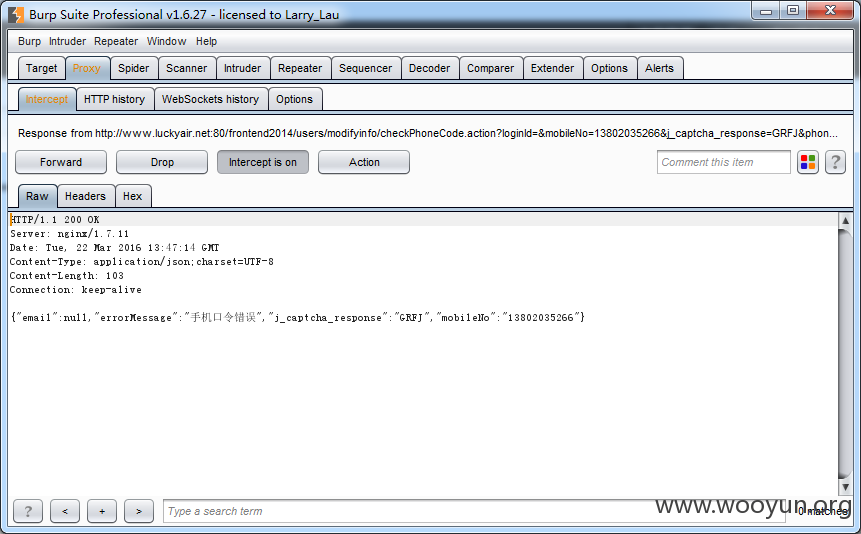Maximize the Burp Suite window
The image size is (861, 534).
click(793, 11)
